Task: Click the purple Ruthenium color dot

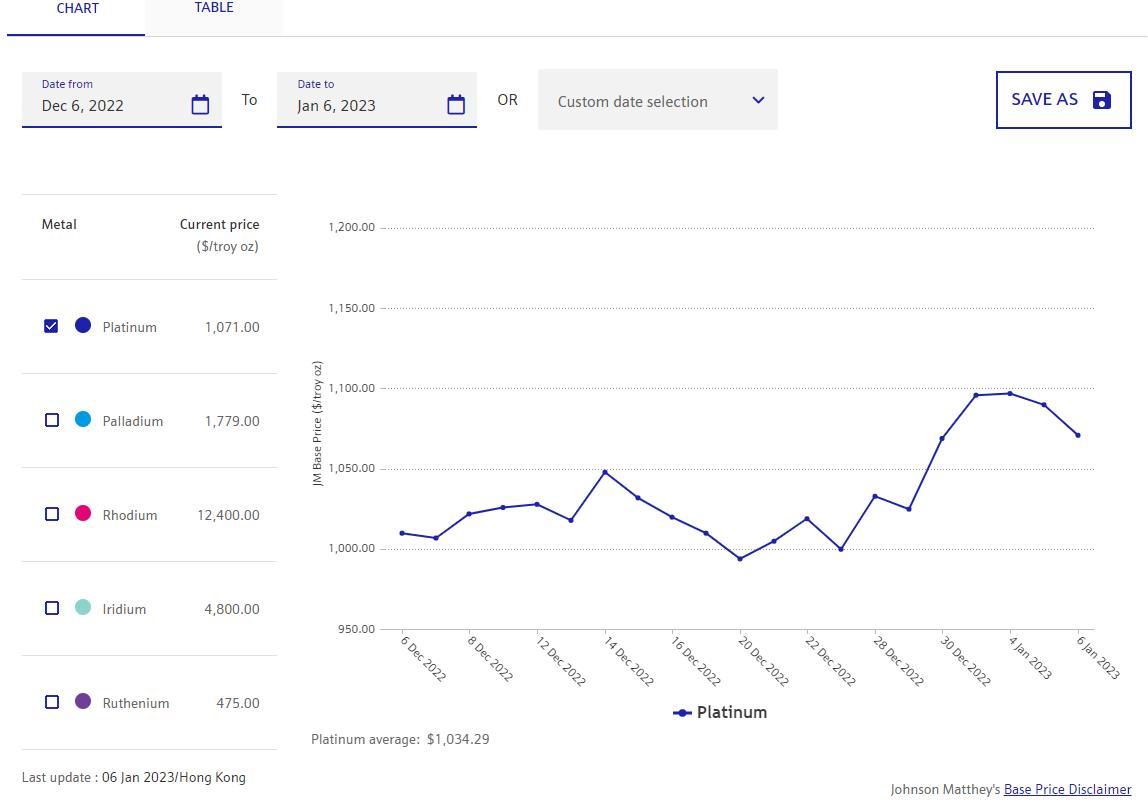Action: (x=83, y=701)
